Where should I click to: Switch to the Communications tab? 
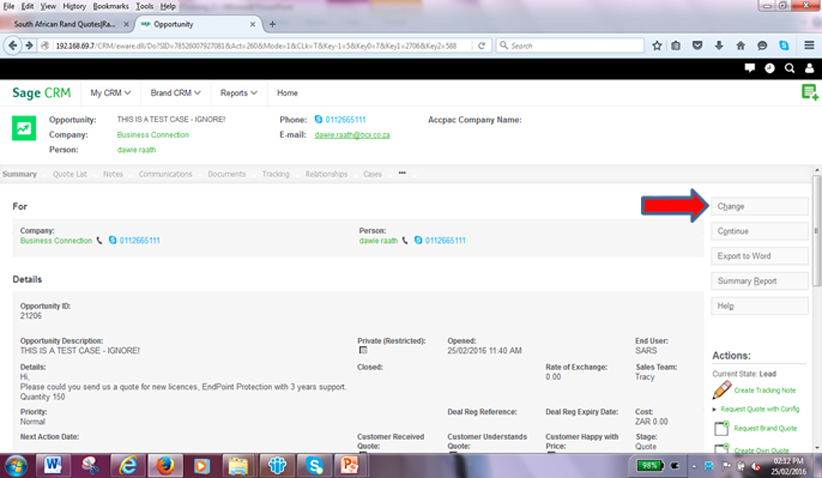point(165,174)
